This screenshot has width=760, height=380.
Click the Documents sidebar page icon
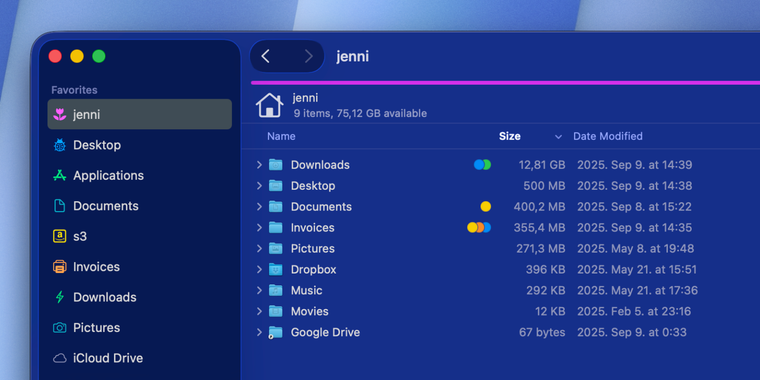[60, 206]
